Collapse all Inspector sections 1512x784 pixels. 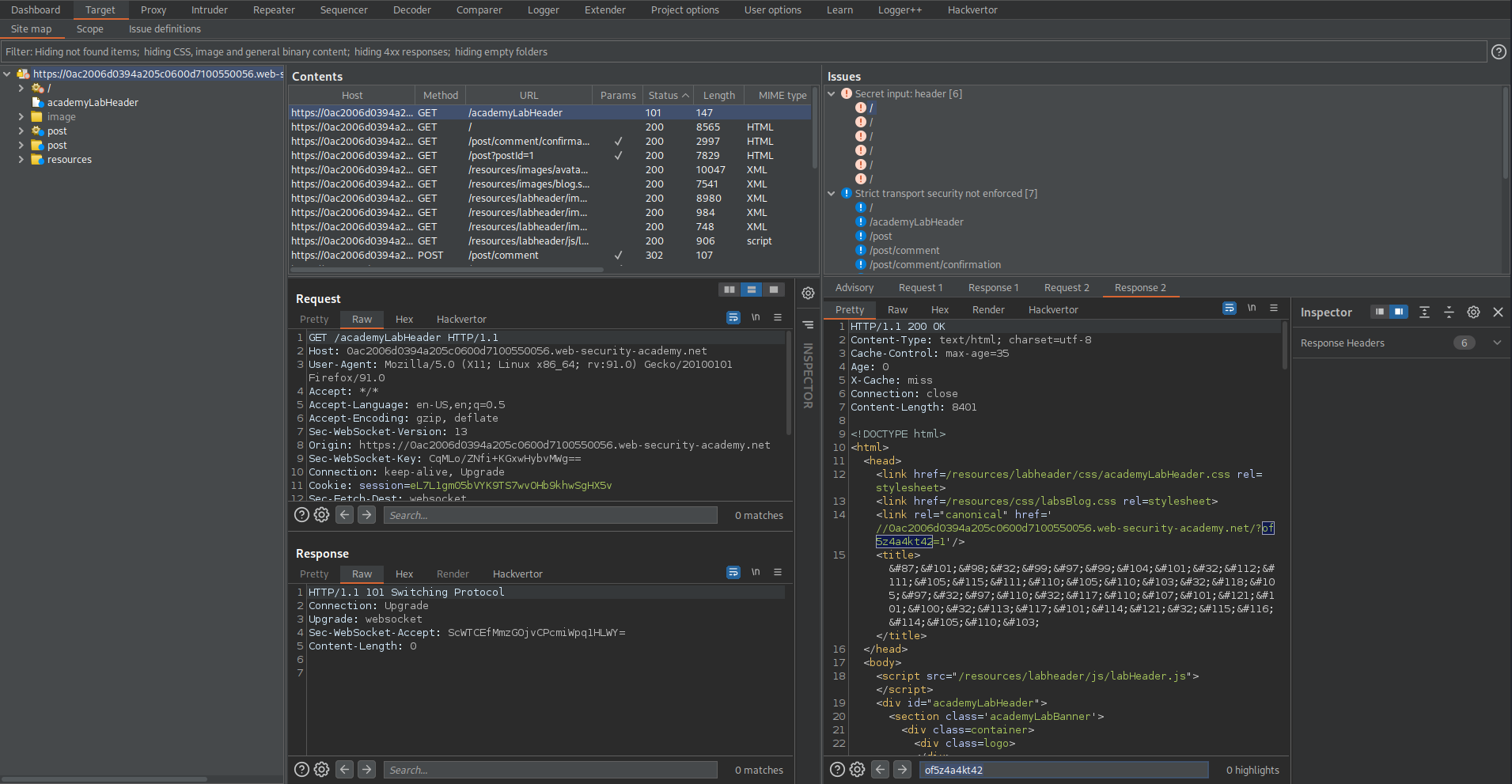[x=1449, y=312]
